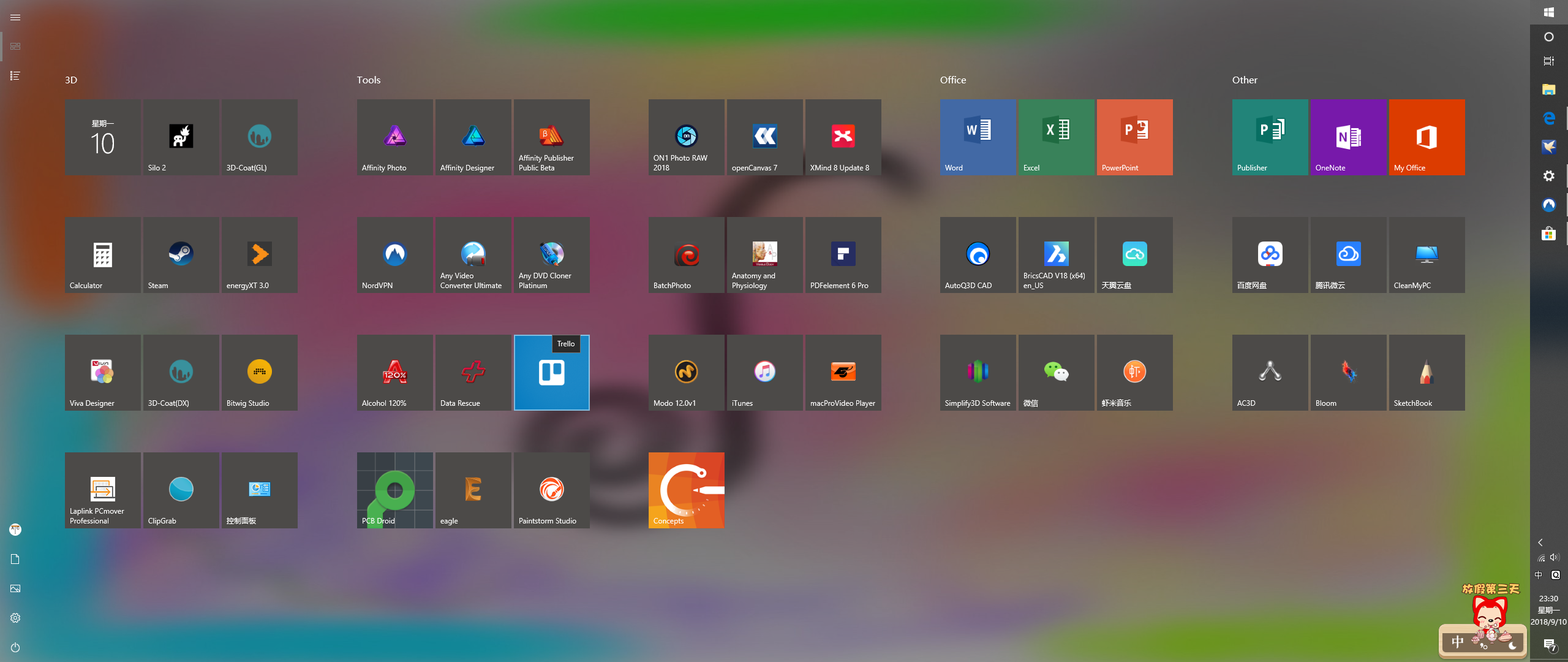Open the Silo 2 tile
1568x662 pixels.
(181, 137)
